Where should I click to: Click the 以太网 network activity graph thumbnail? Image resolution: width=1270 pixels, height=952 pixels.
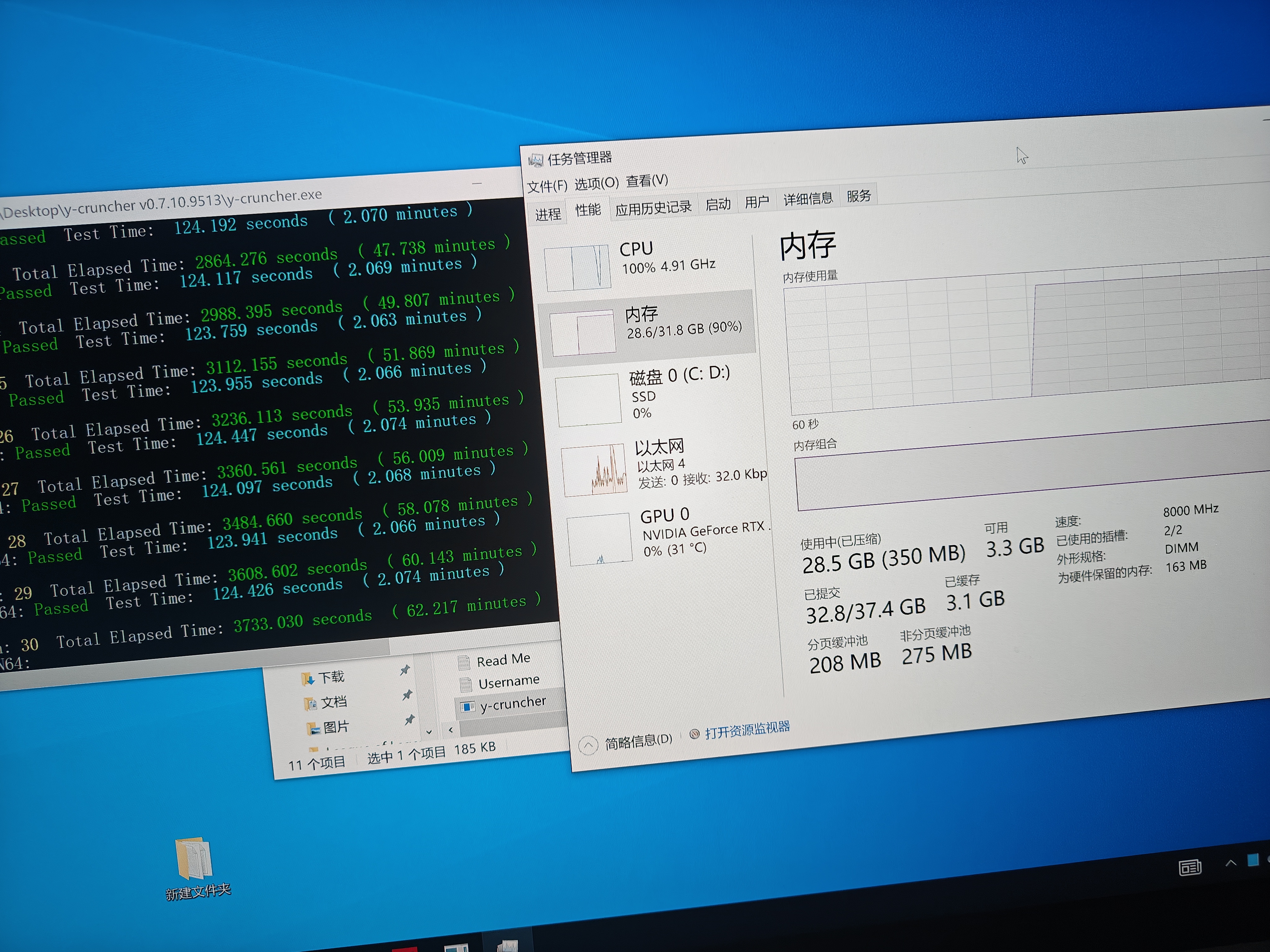coord(595,470)
